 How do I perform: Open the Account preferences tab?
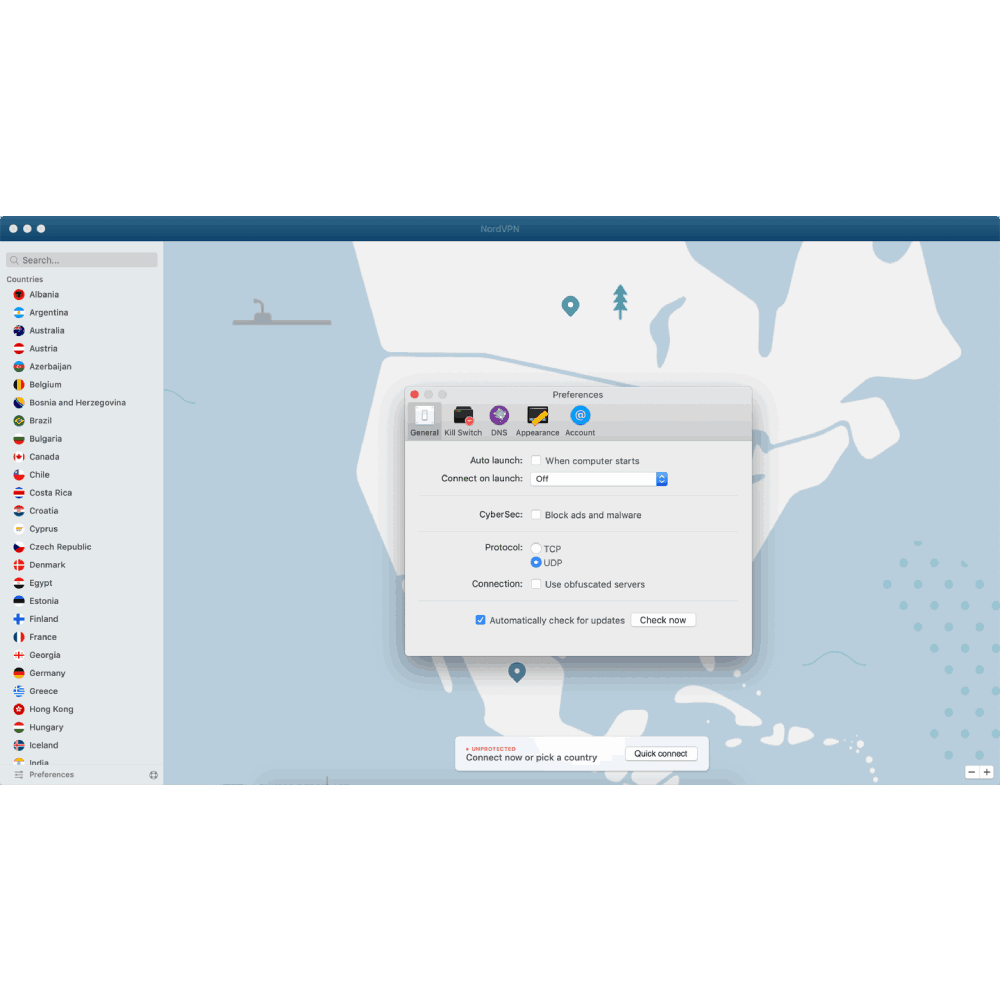coord(580,421)
